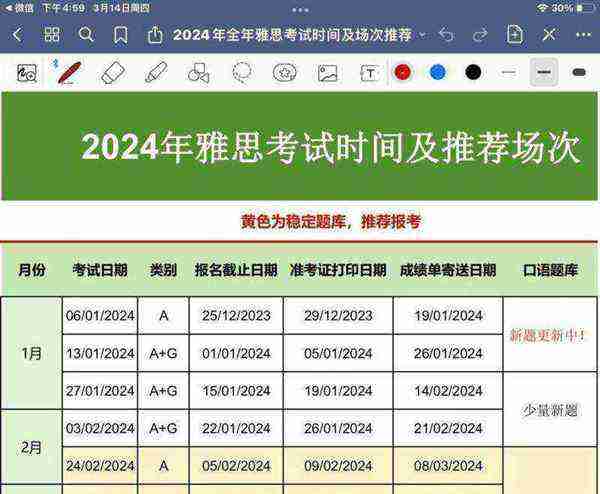Select the red Pen tool
The height and width of the screenshot is (494, 600).
(69, 72)
